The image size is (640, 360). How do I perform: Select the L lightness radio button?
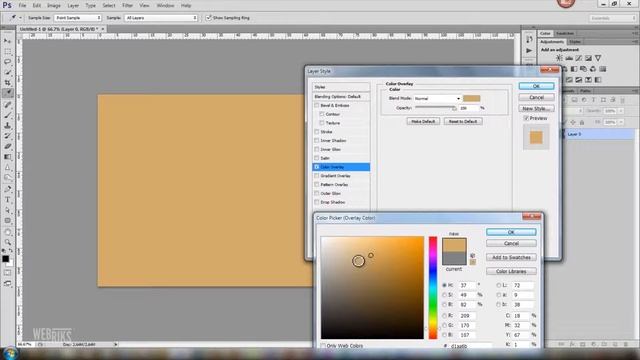(498, 285)
